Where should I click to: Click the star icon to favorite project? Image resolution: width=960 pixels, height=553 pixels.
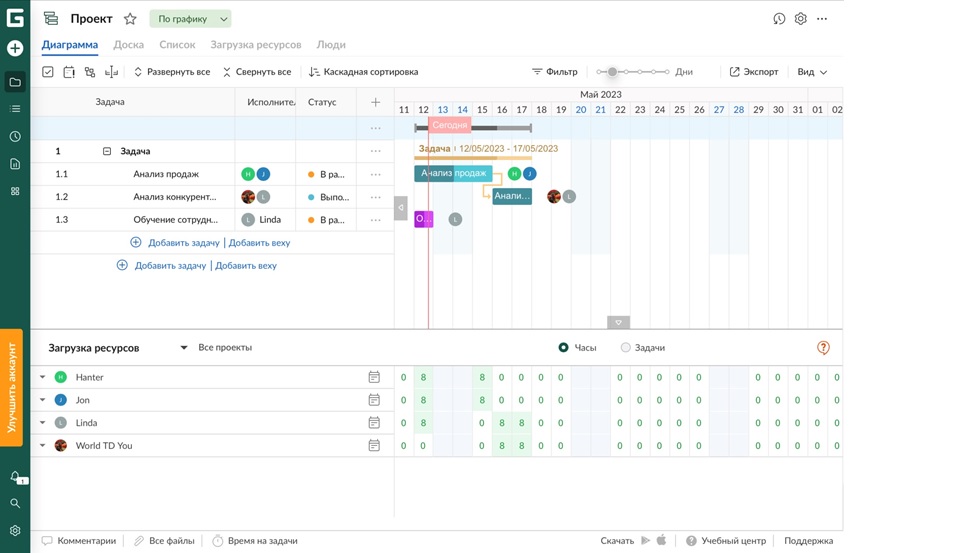coord(130,19)
